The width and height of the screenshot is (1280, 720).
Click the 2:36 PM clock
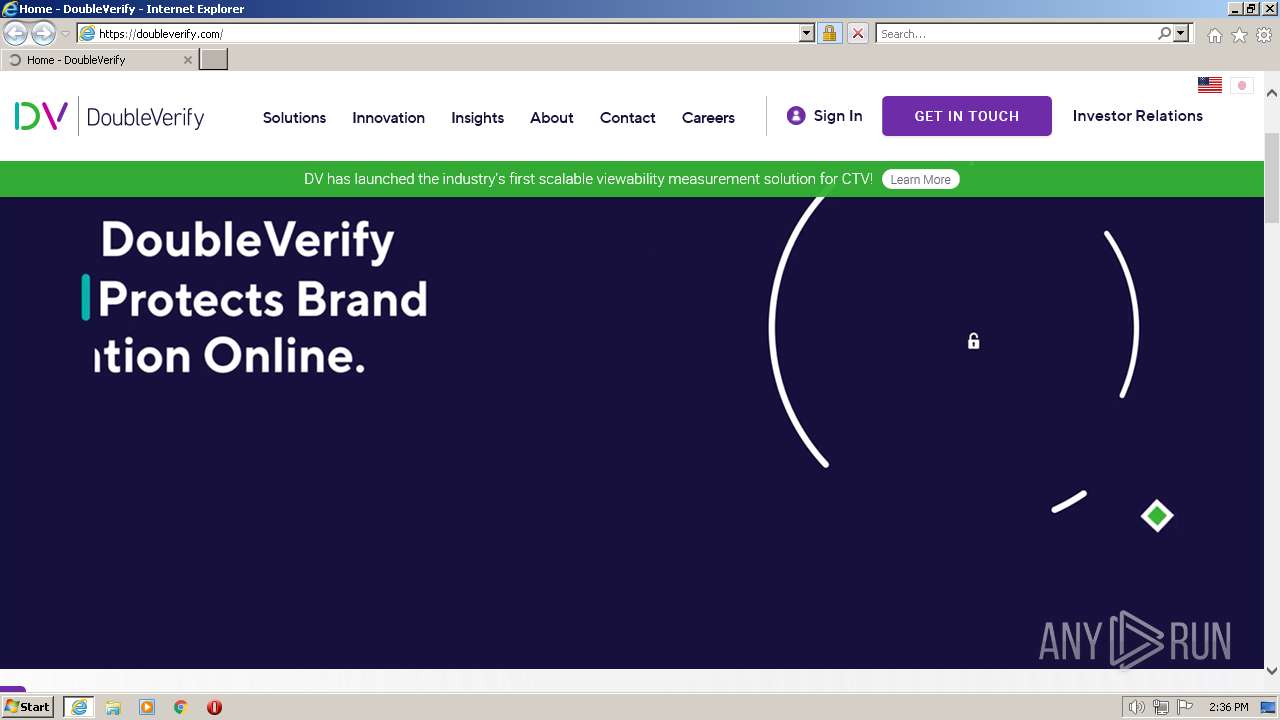point(1228,707)
